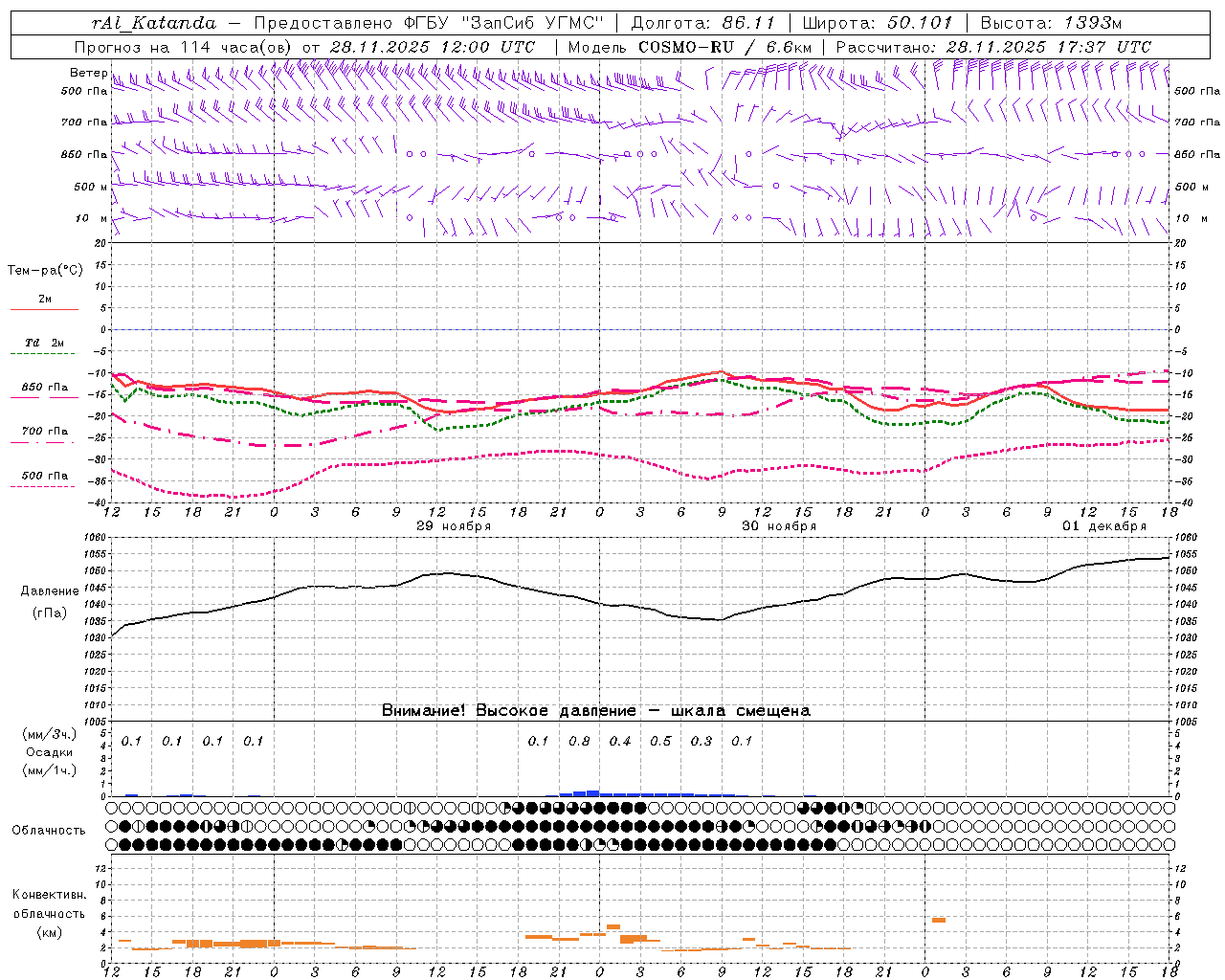Click the tallest blue precipitation bar

(592, 793)
